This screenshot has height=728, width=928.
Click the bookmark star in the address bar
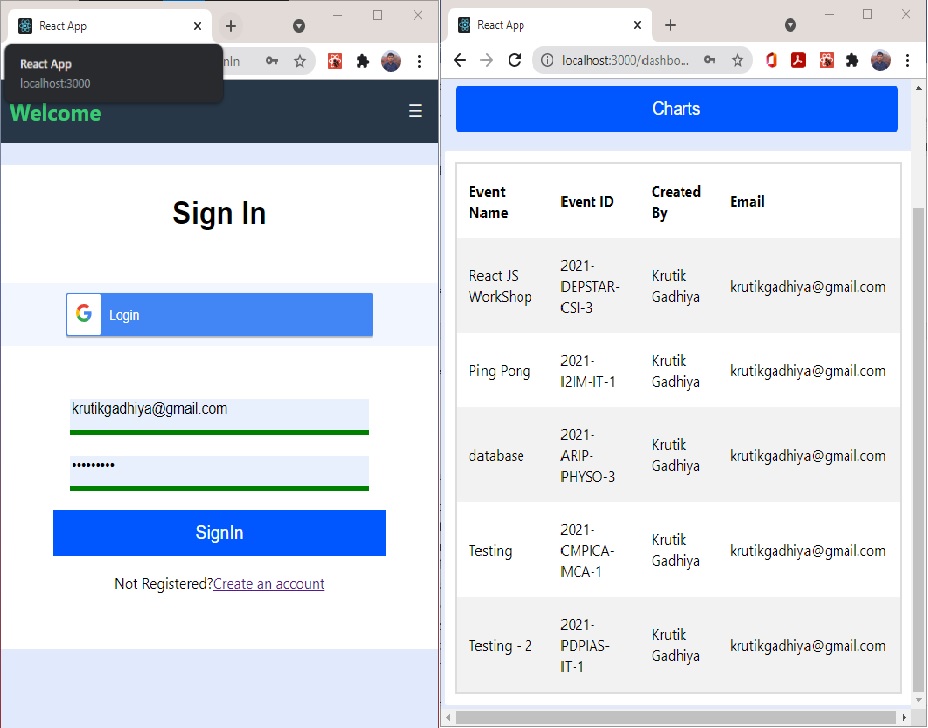738,60
